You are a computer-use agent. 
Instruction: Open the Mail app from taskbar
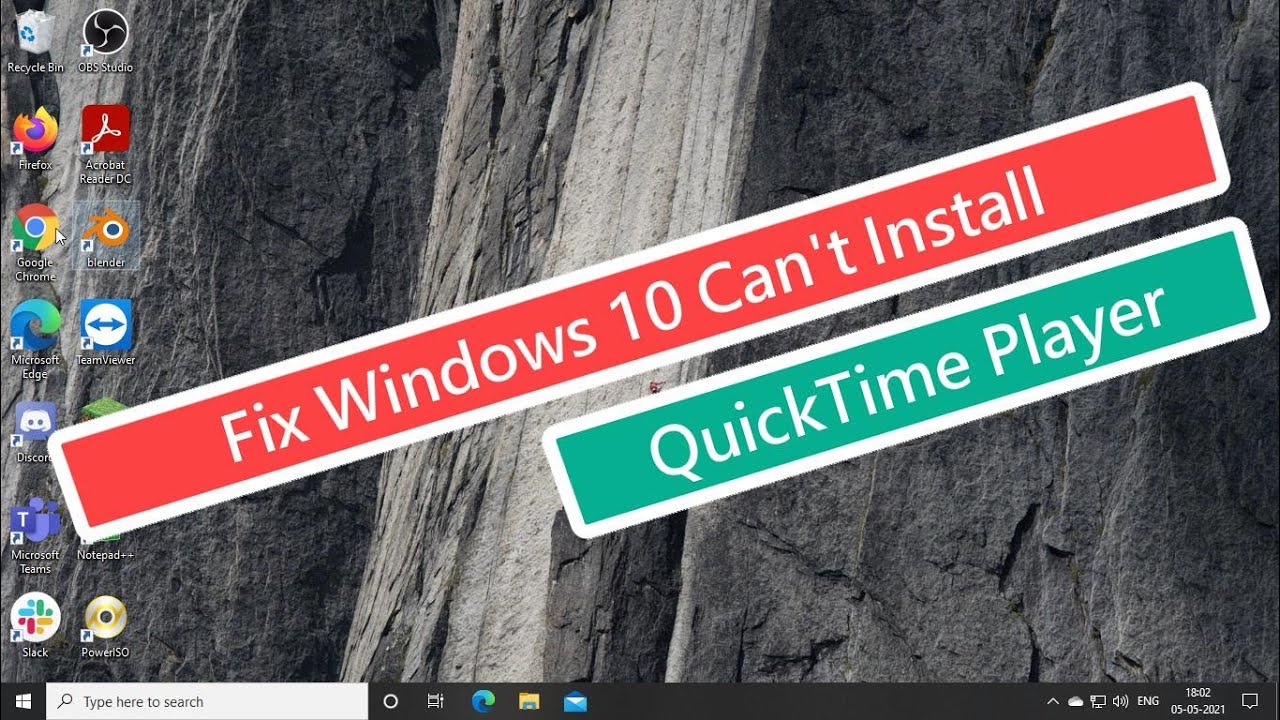pos(575,701)
